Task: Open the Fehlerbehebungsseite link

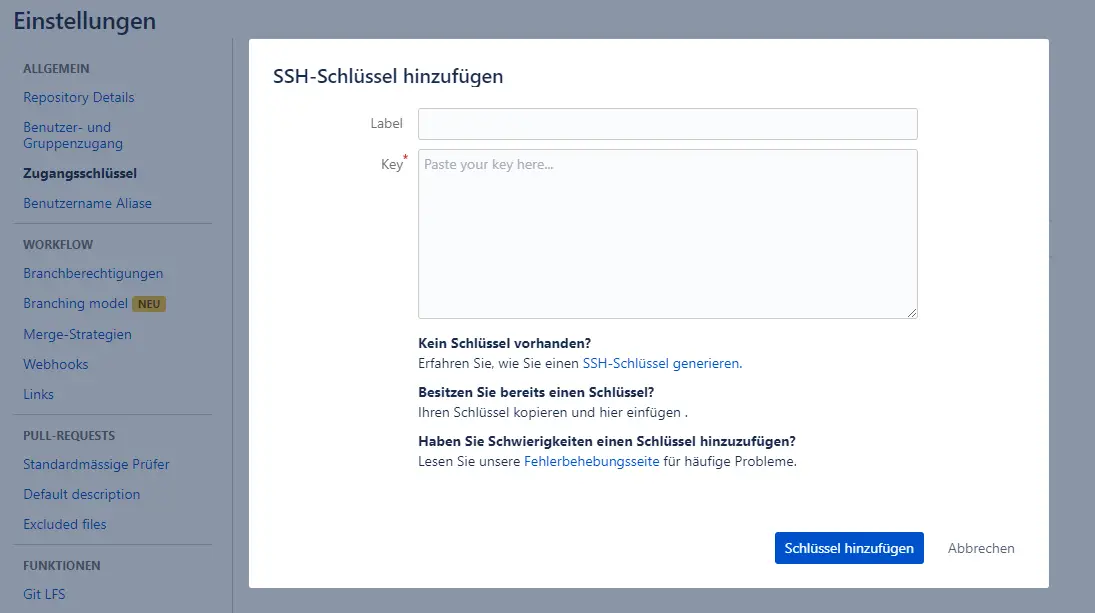Action: (x=591, y=461)
